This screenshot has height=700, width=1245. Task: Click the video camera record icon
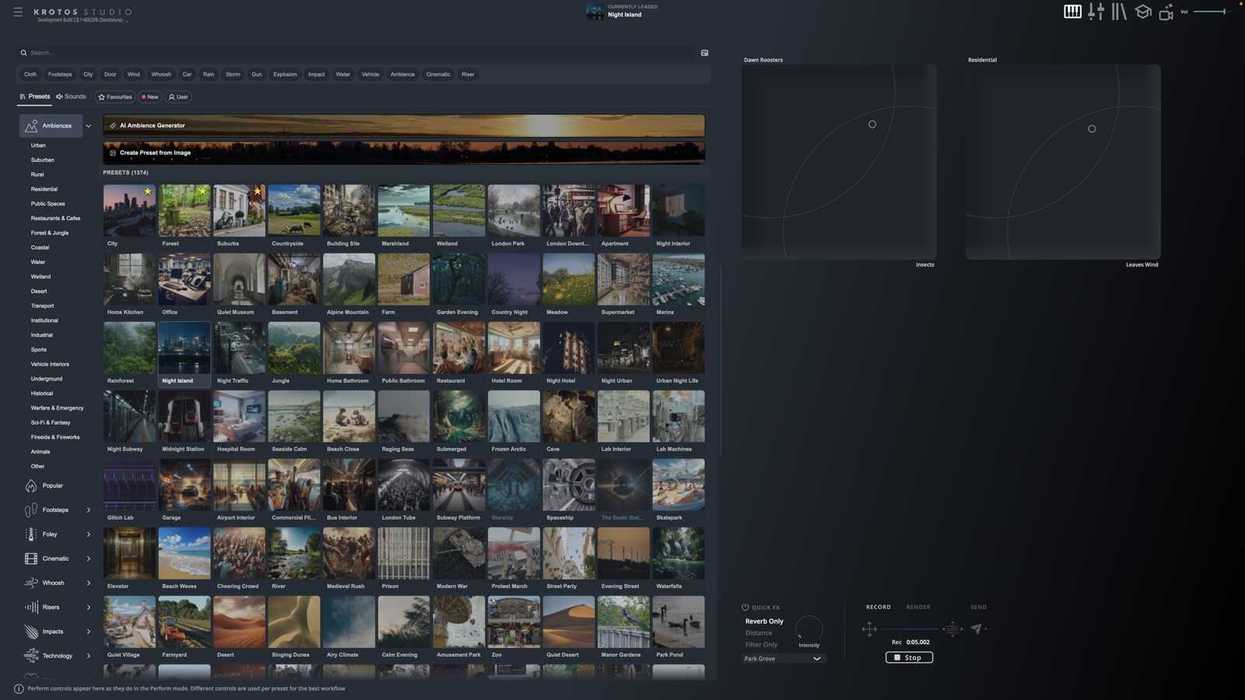click(1166, 12)
